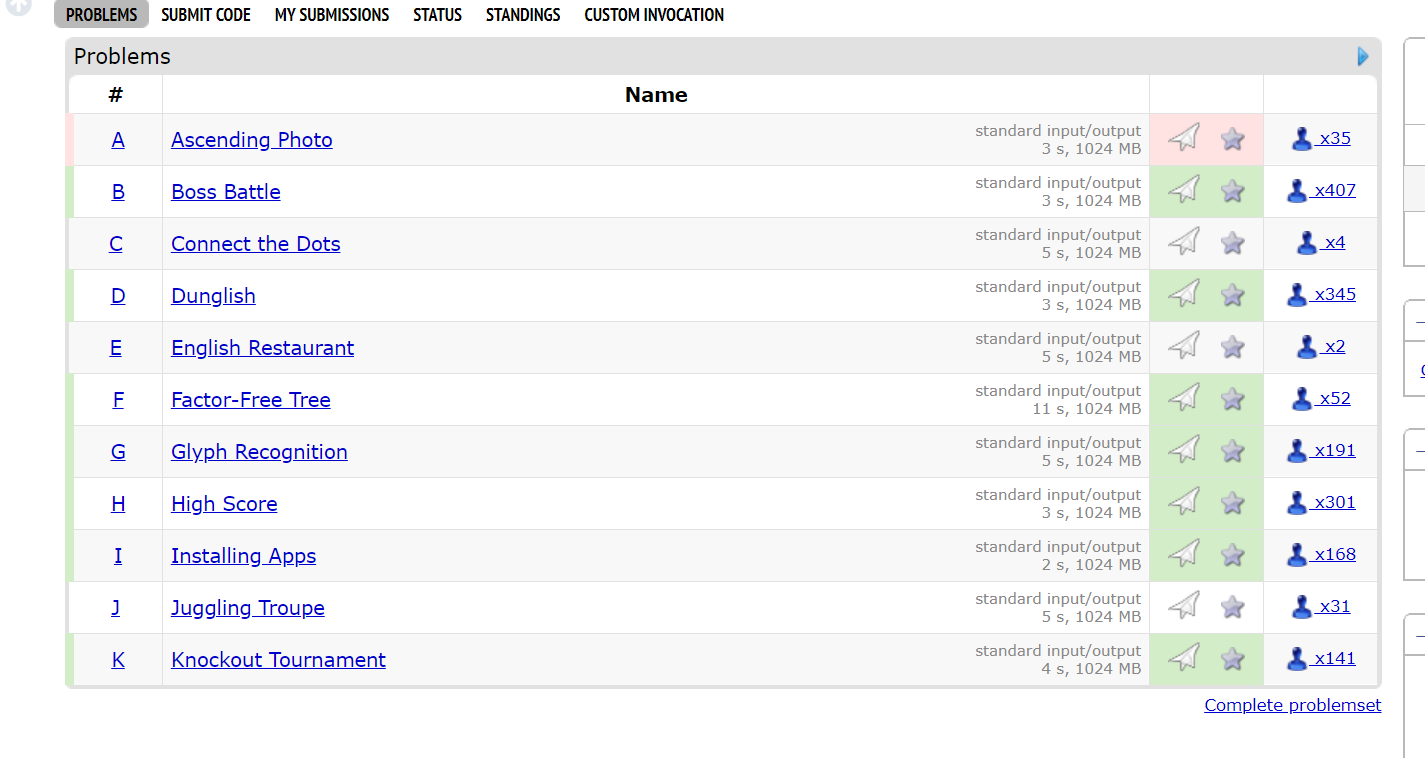
Task: Click submit icon for Connect the Dots
Action: (x=1184, y=242)
